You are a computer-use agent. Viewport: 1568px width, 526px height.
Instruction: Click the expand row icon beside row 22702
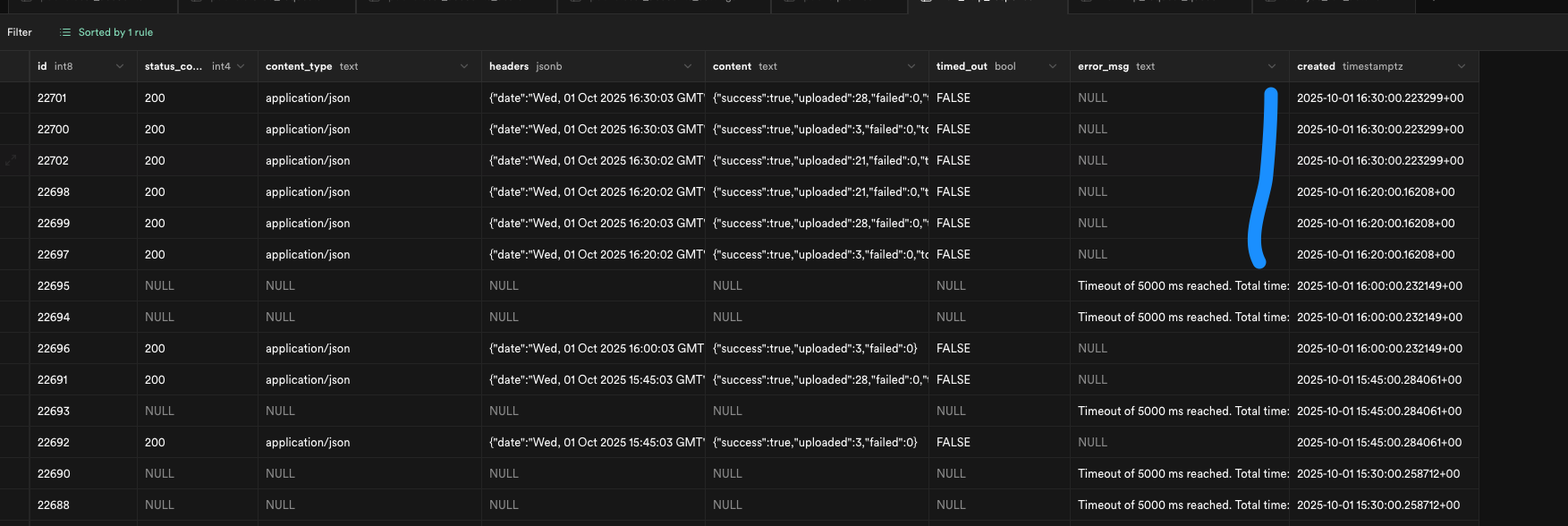click(x=11, y=161)
